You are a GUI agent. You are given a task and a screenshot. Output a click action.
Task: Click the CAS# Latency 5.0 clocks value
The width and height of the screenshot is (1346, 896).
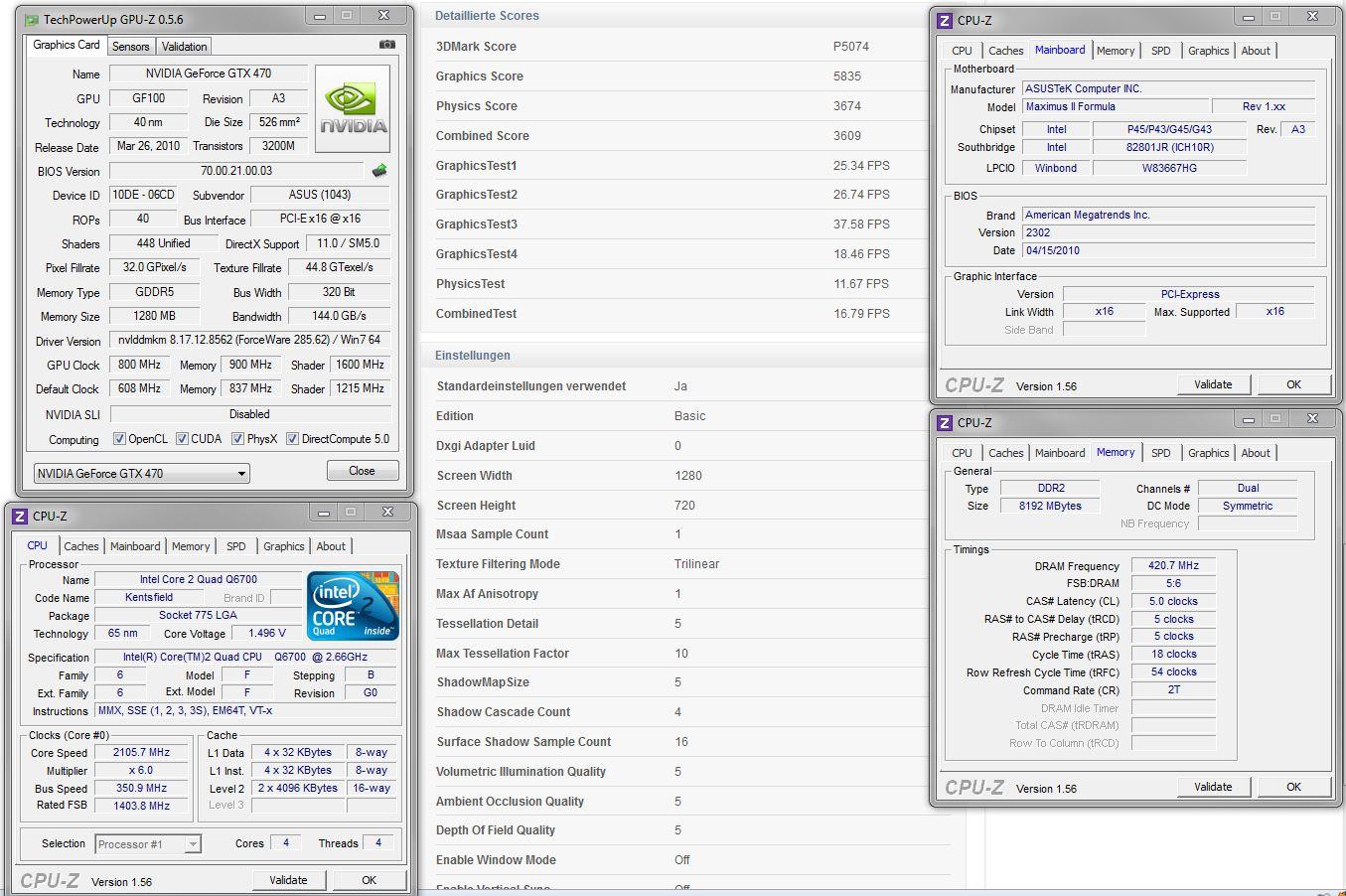click(x=1173, y=601)
